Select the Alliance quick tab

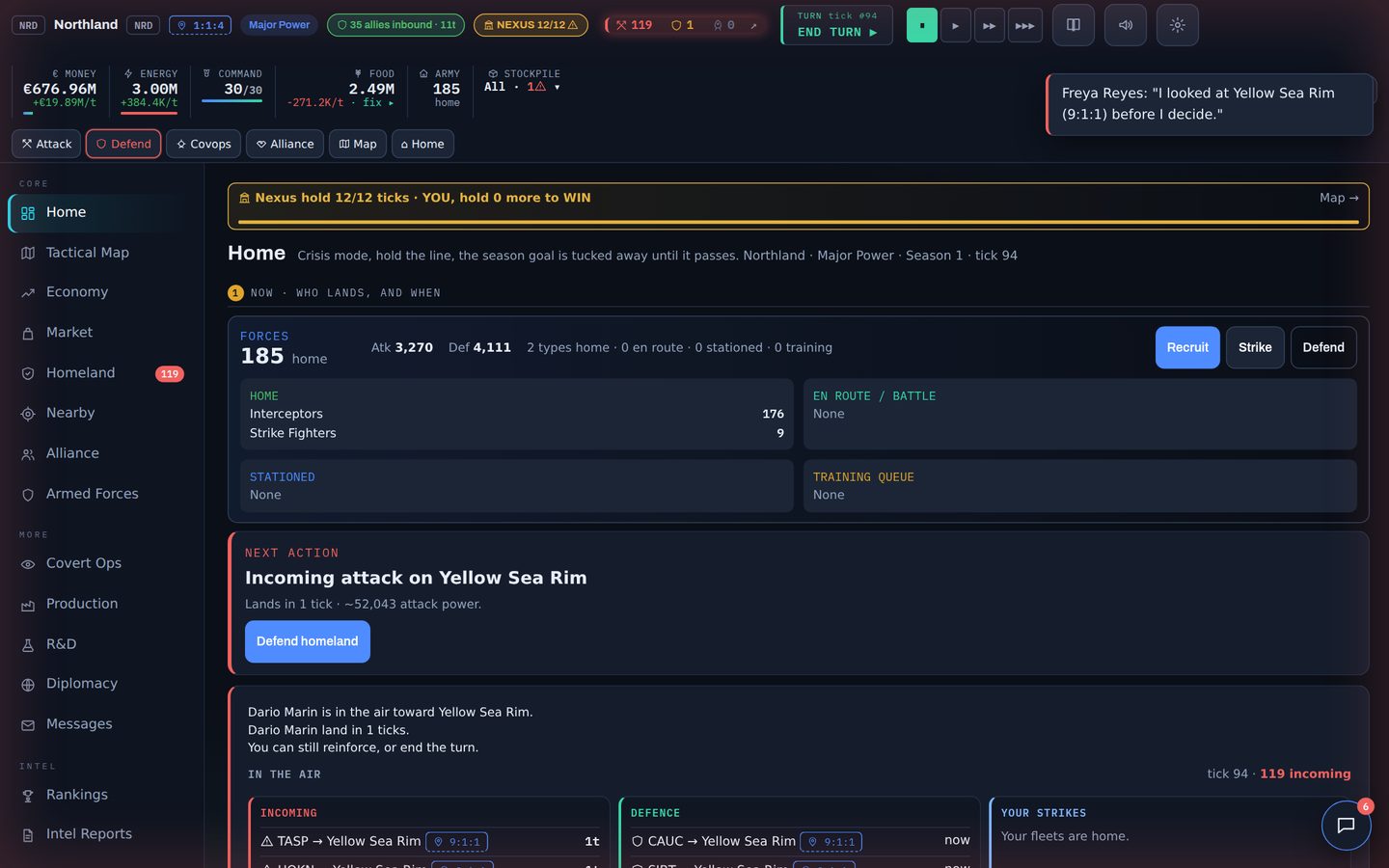pyautogui.click(x=285, y=144)
